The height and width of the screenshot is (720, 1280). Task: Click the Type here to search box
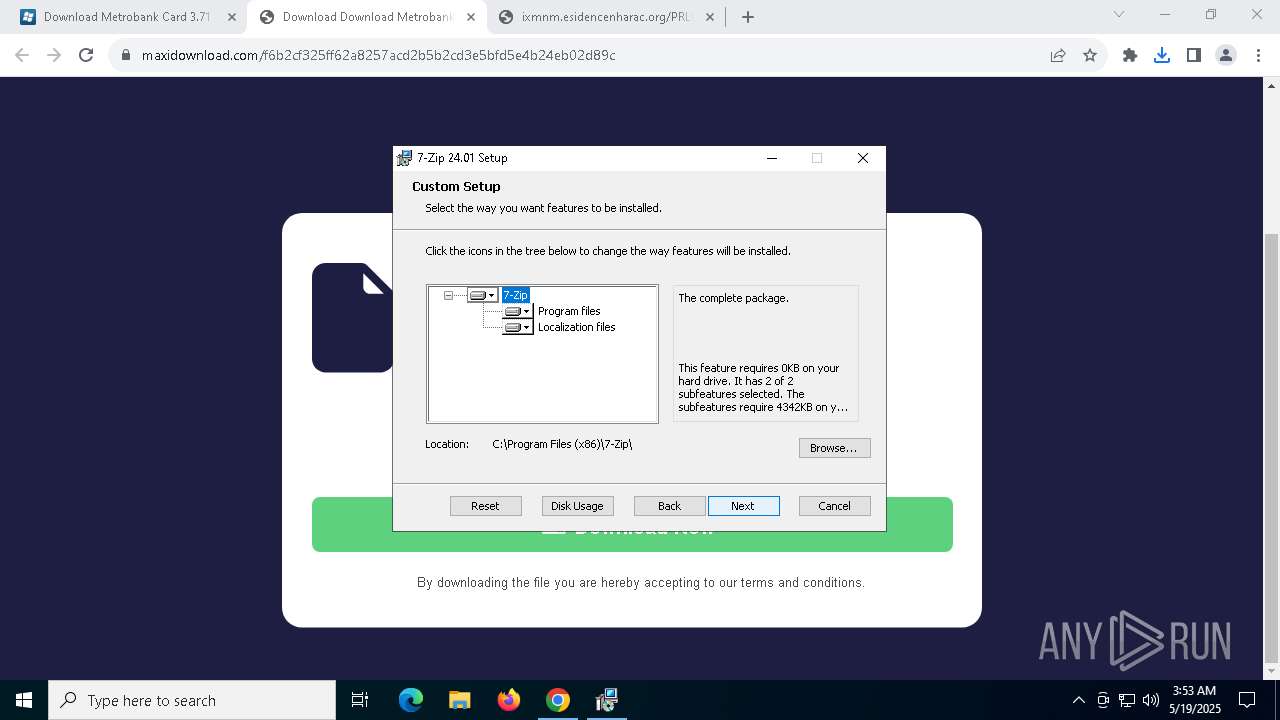(x=192, y=700)
